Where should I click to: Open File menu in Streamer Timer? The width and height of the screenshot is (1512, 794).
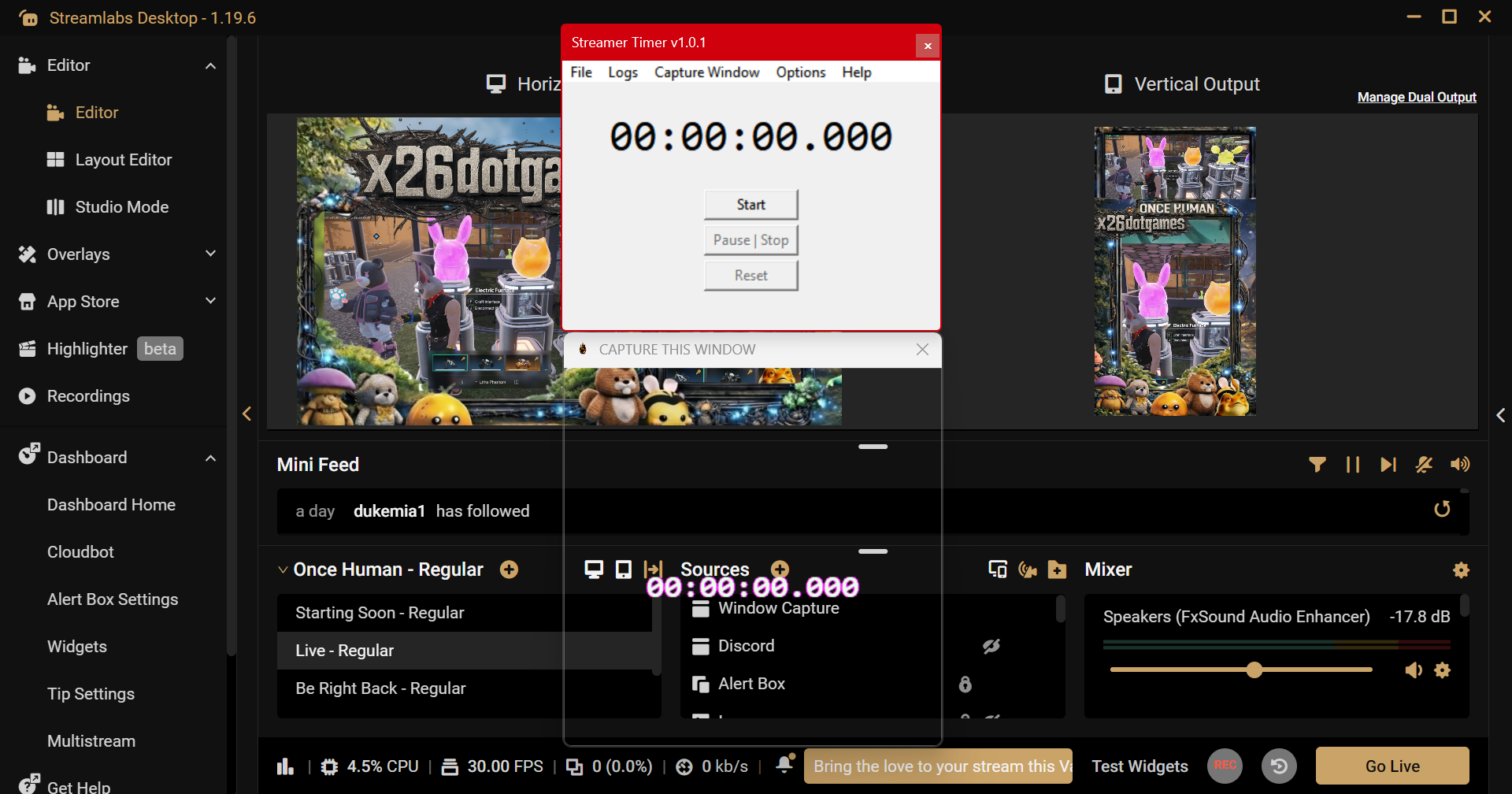coord(581,72)
